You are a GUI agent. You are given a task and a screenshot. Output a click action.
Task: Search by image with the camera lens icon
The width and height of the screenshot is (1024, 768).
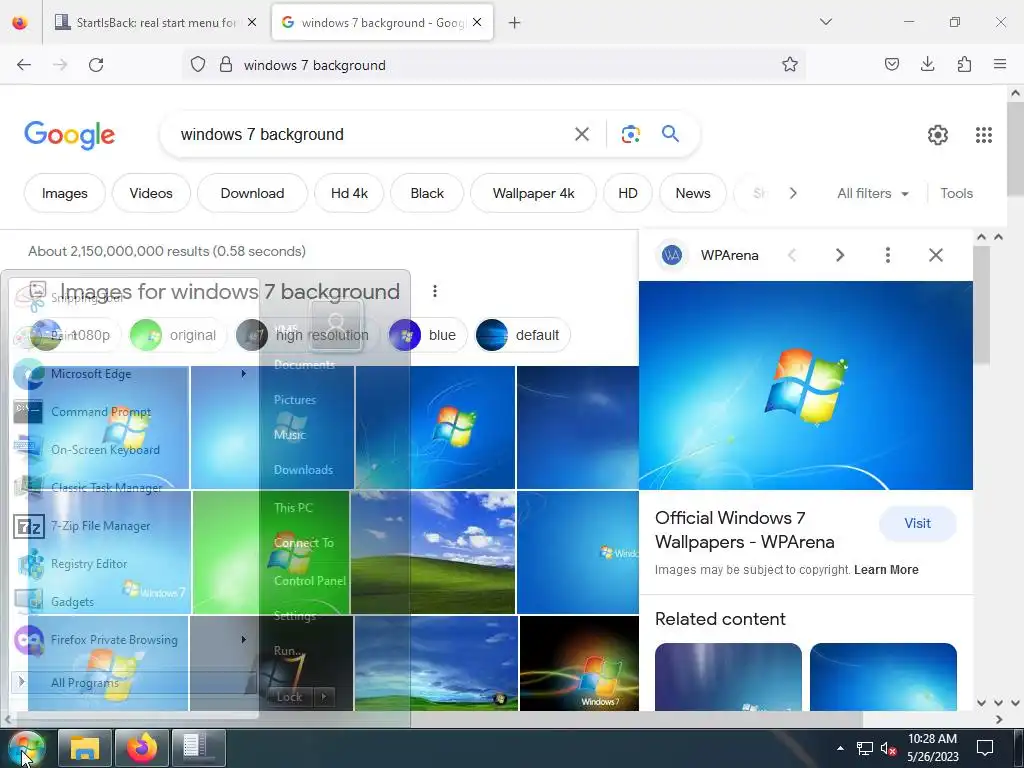[x=630, y=135]
